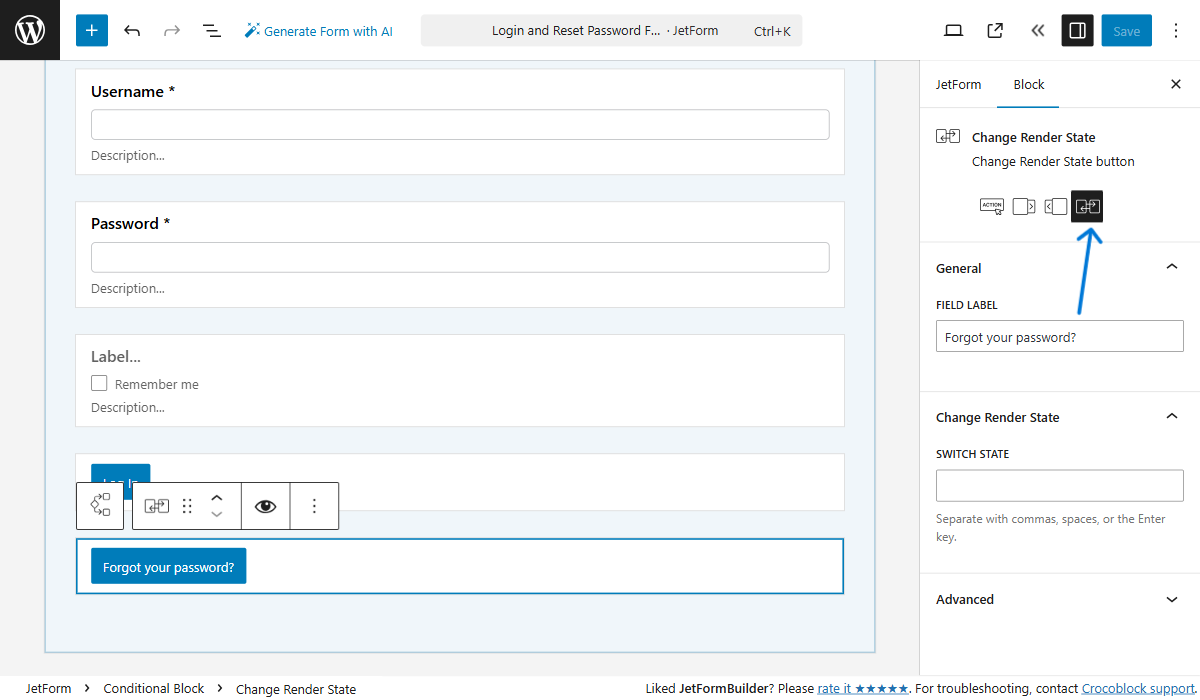Click the WordPress logo
Viewport: 1200px width, 700px height.
pyautogui.click(x=29, y=30)
